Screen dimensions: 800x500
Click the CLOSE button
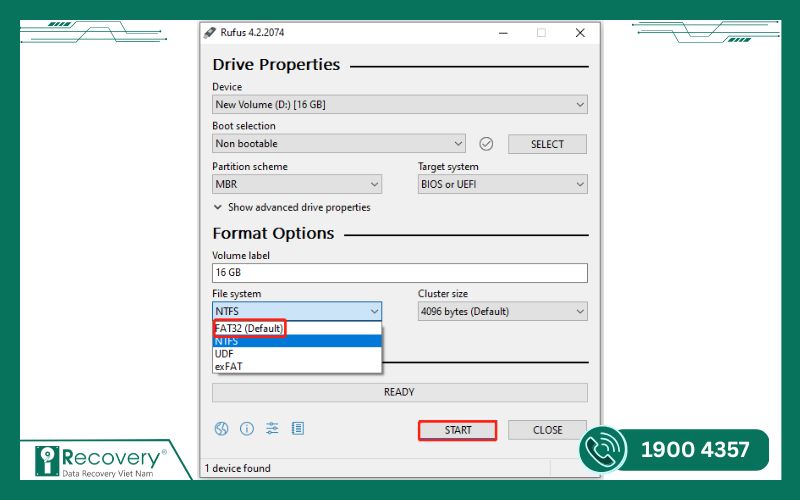547,430
